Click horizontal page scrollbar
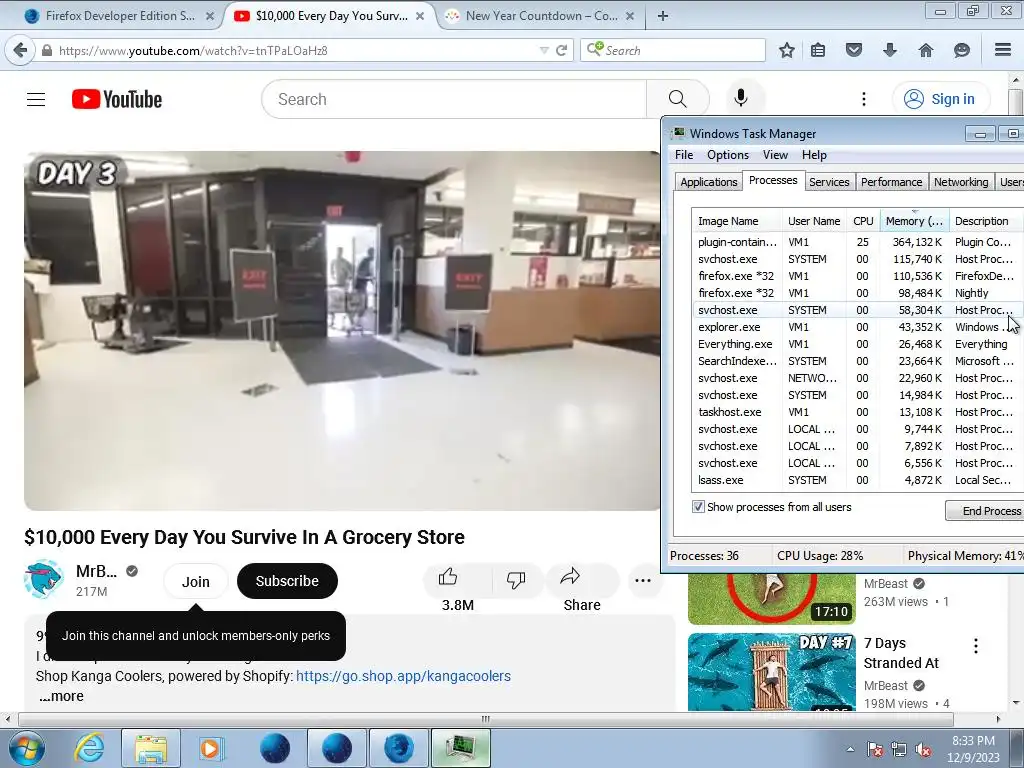1024x768 pixels. [485, 719]
